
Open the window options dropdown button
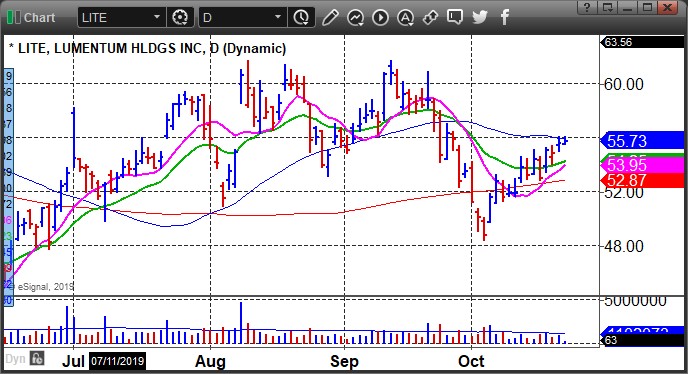608,7
